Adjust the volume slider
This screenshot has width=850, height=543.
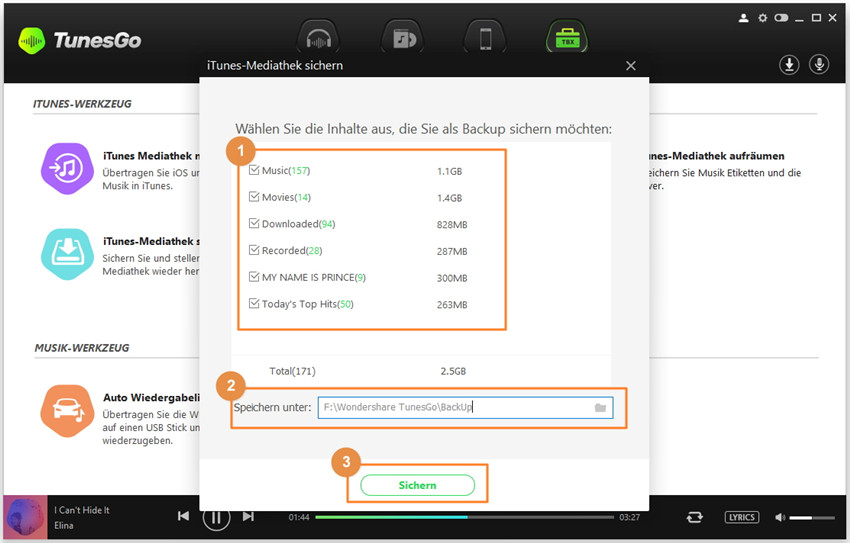812,518
